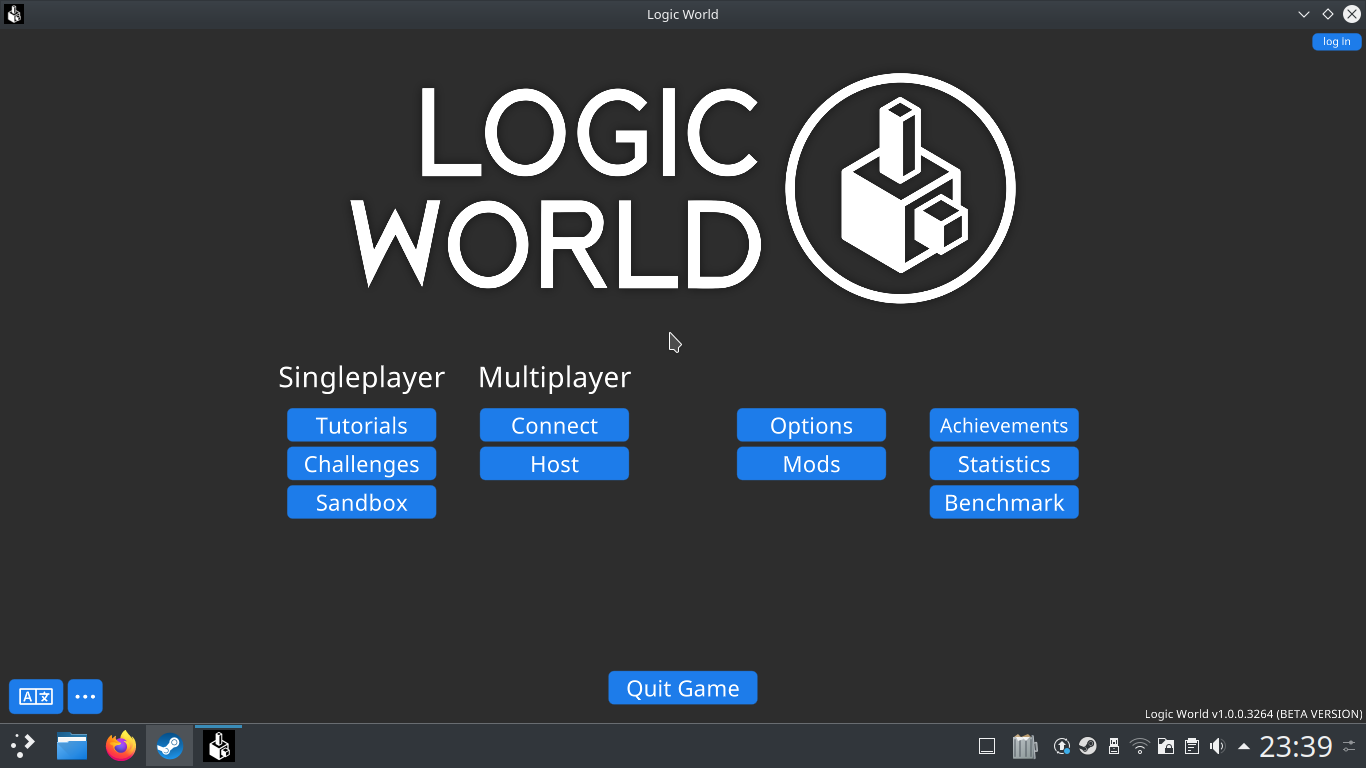This screenshot has height=768, width=1366.
Task: Open the clipboard tray icon
Action: [x=1192, y=746]
